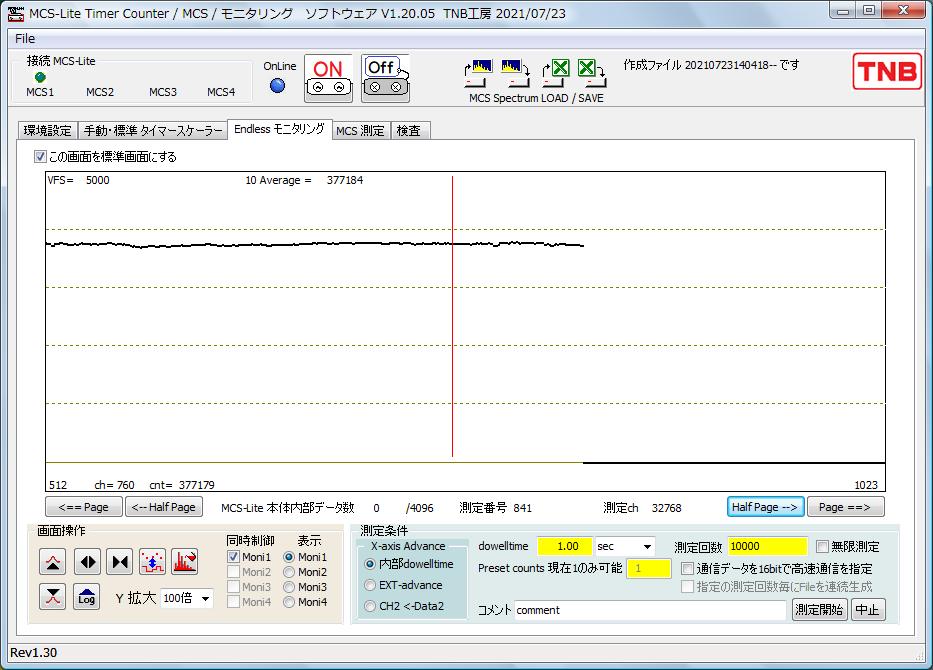
Task: Click the Page ==> button
Action: pos(845,507)
